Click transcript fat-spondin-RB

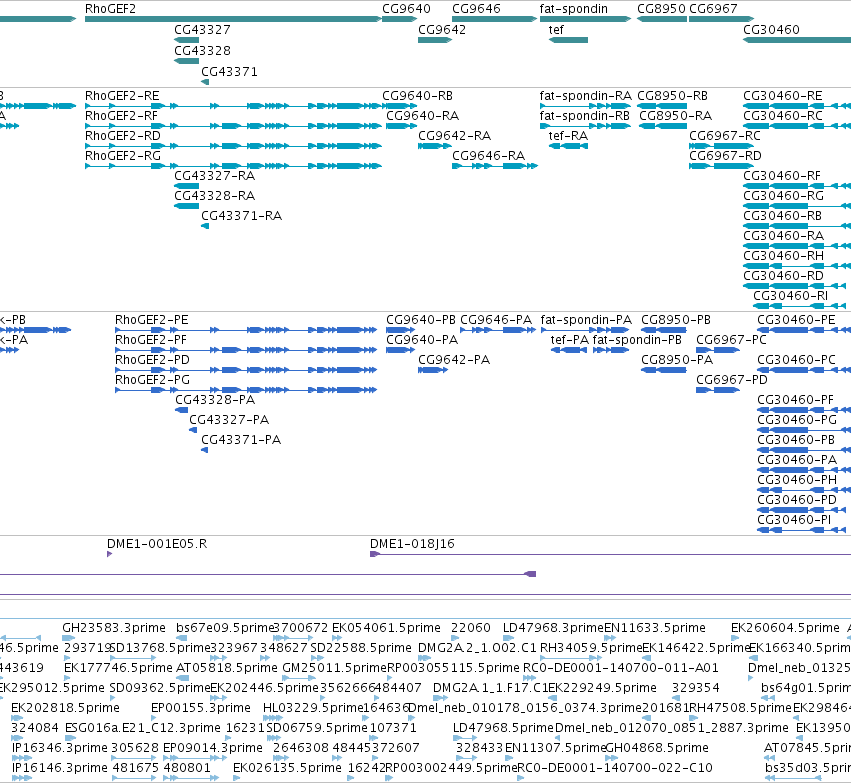[585, 116]
